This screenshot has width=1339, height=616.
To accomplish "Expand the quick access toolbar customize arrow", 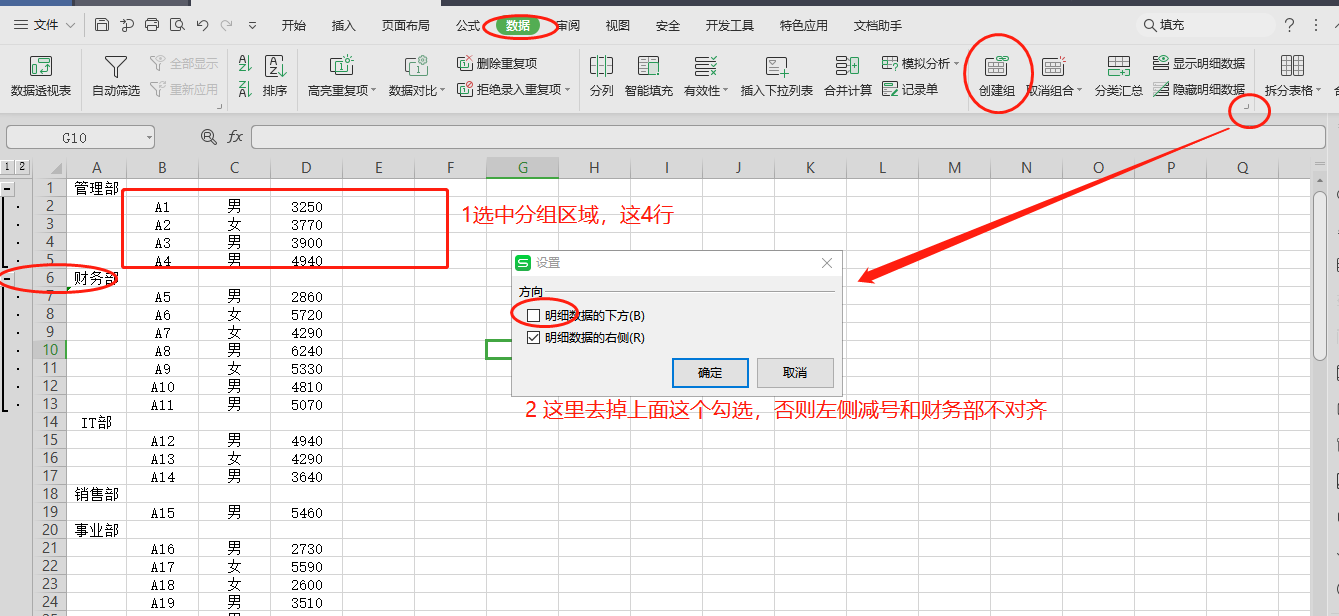I will 252,25.
